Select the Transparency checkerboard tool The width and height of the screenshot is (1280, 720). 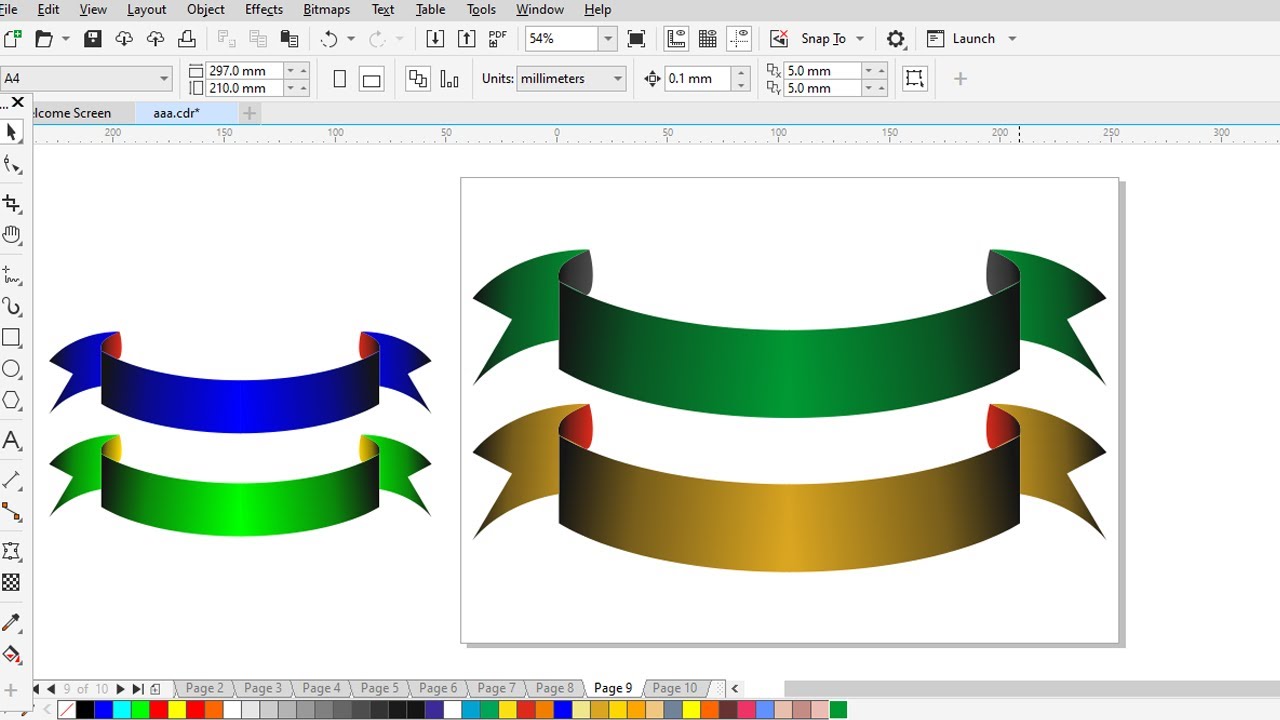click(12, 582)
